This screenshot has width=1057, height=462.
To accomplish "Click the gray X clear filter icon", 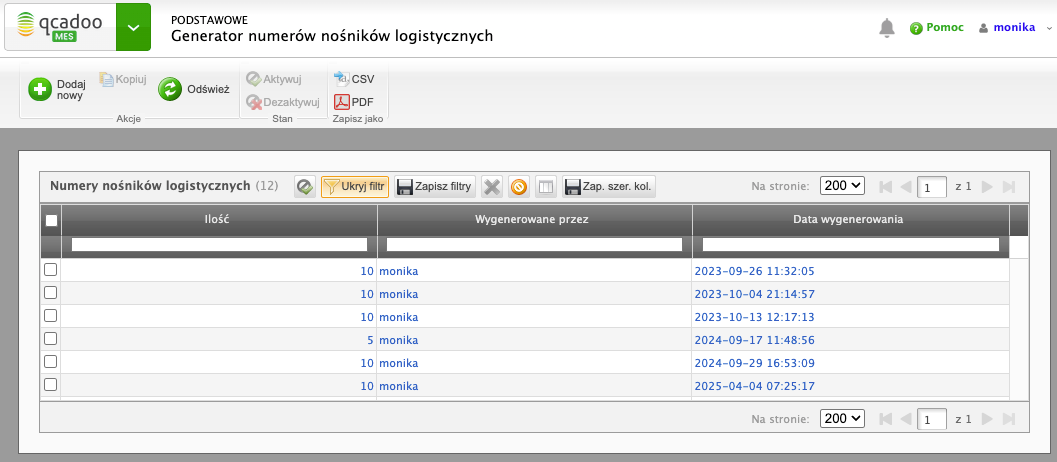I will click(492, 187).
